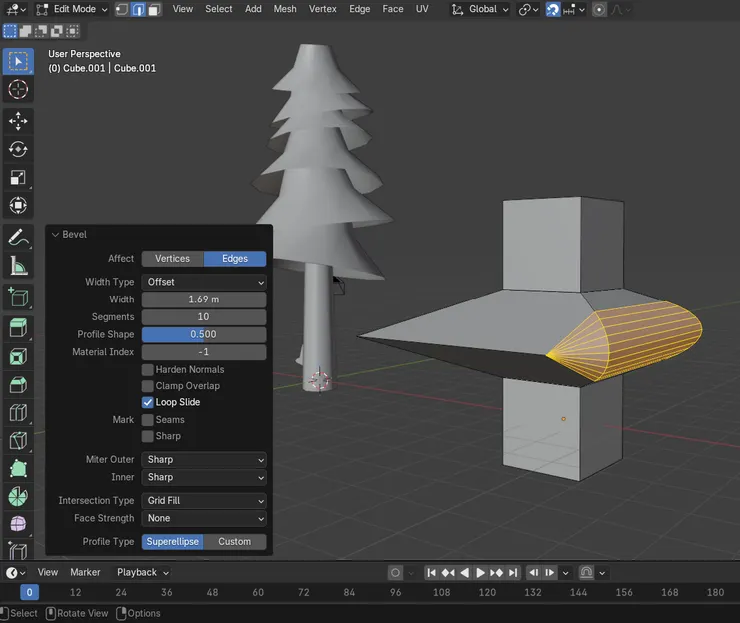Adjust the Profile Shape slider

coord(204,334)
